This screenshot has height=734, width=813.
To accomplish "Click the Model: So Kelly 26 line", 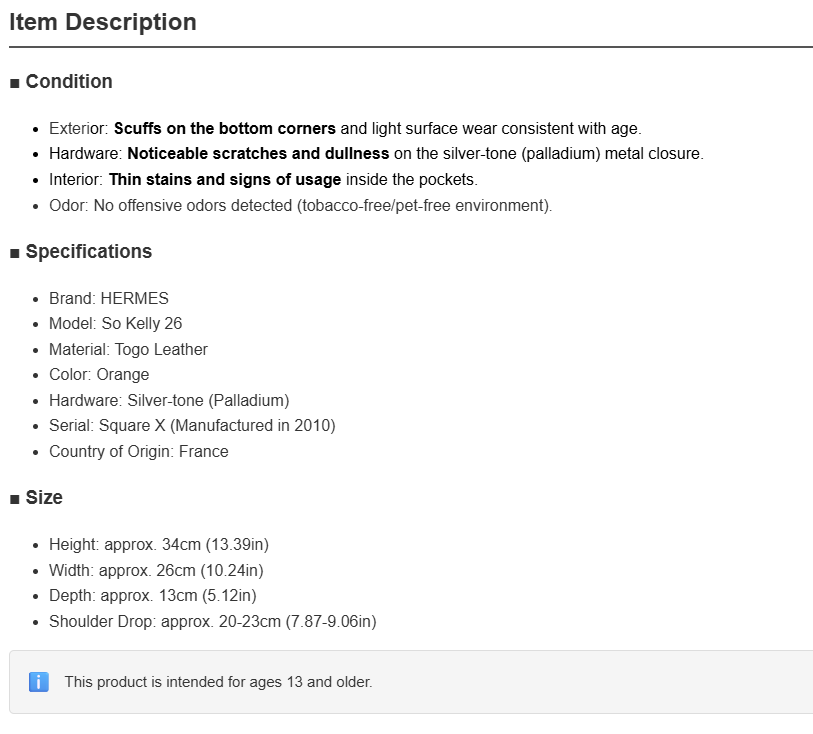I will tap(116, 323).
